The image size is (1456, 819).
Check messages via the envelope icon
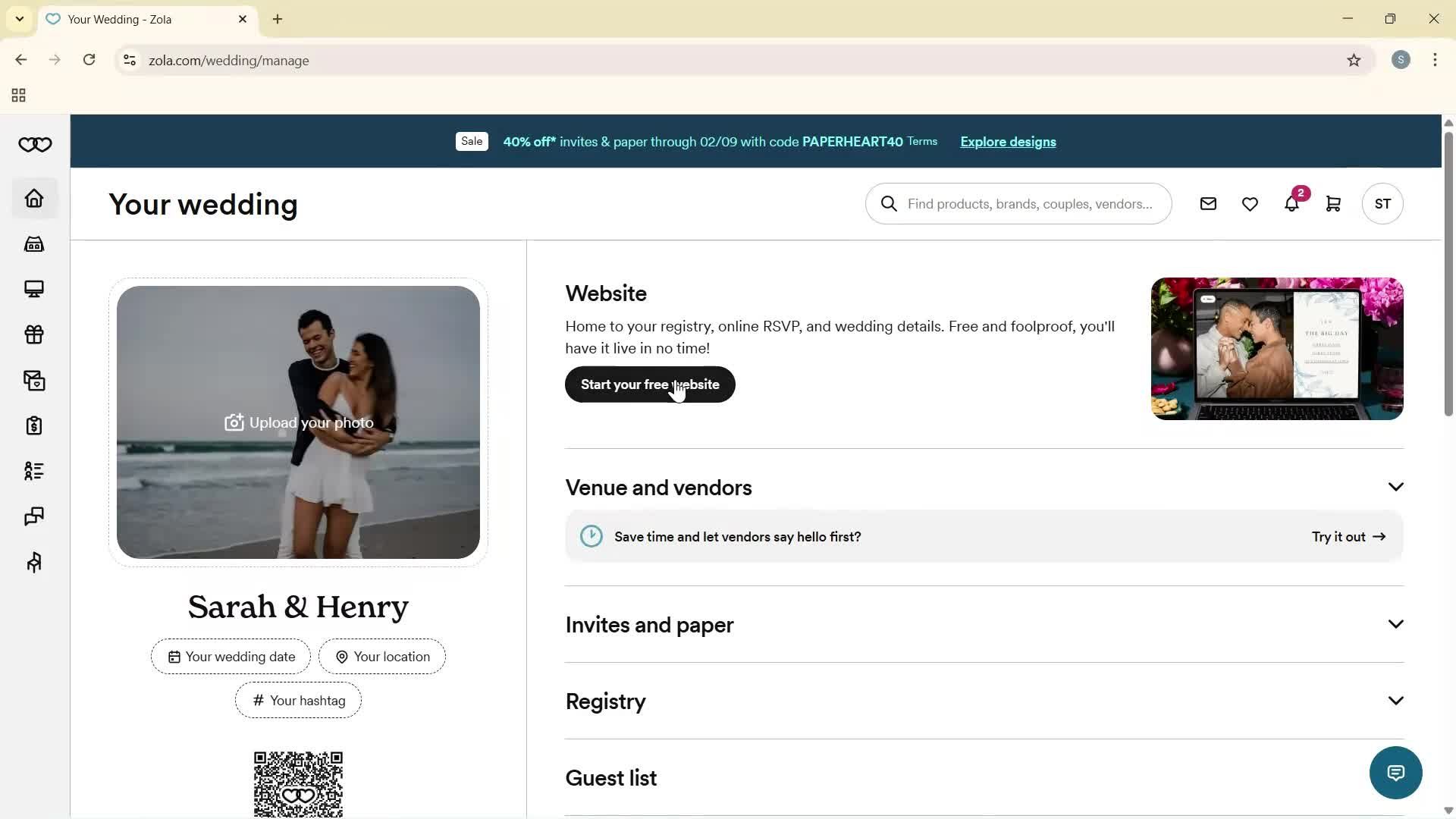[1208, 203]
